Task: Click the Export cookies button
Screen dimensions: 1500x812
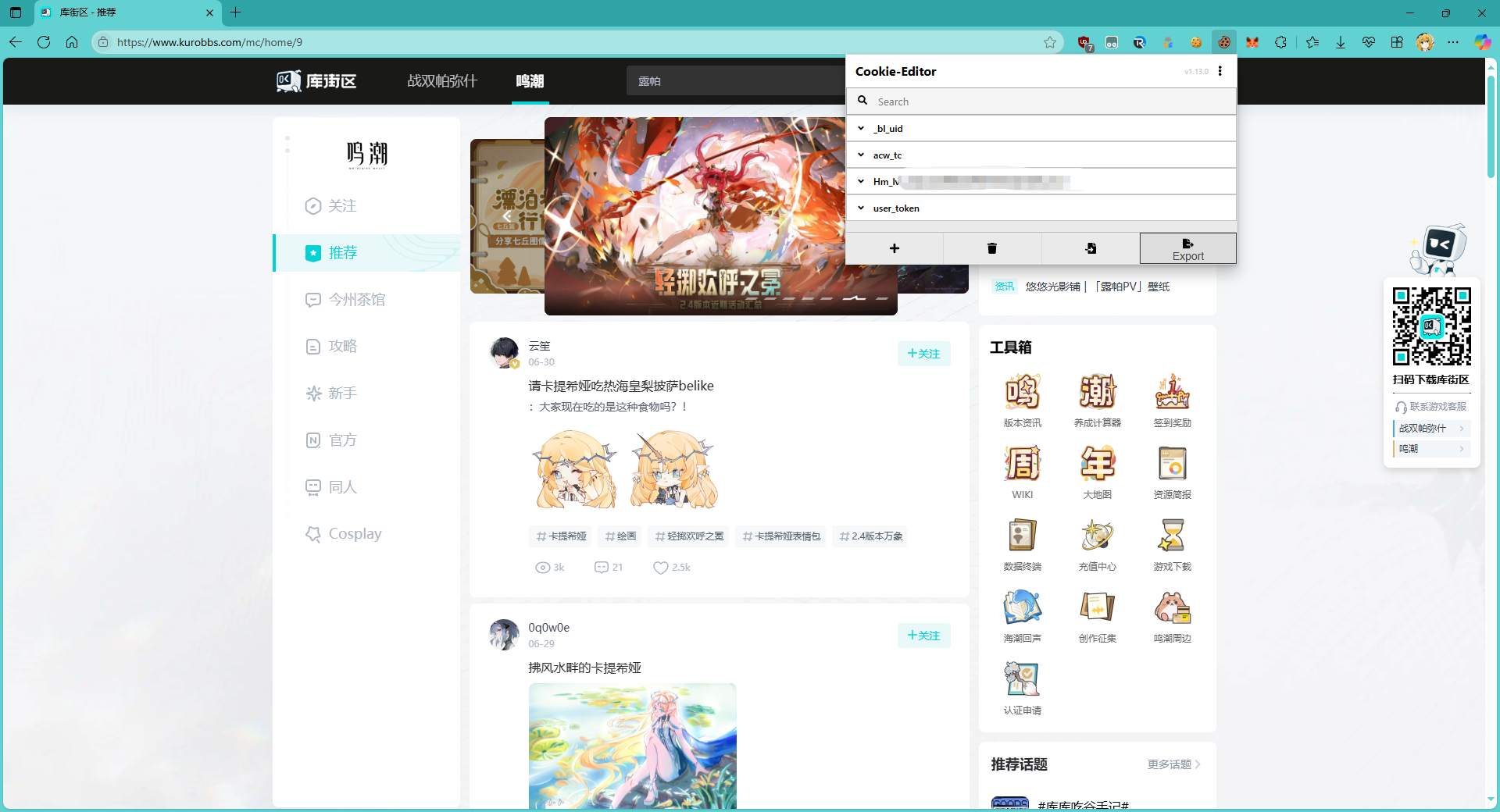Action: (1187, 248)
